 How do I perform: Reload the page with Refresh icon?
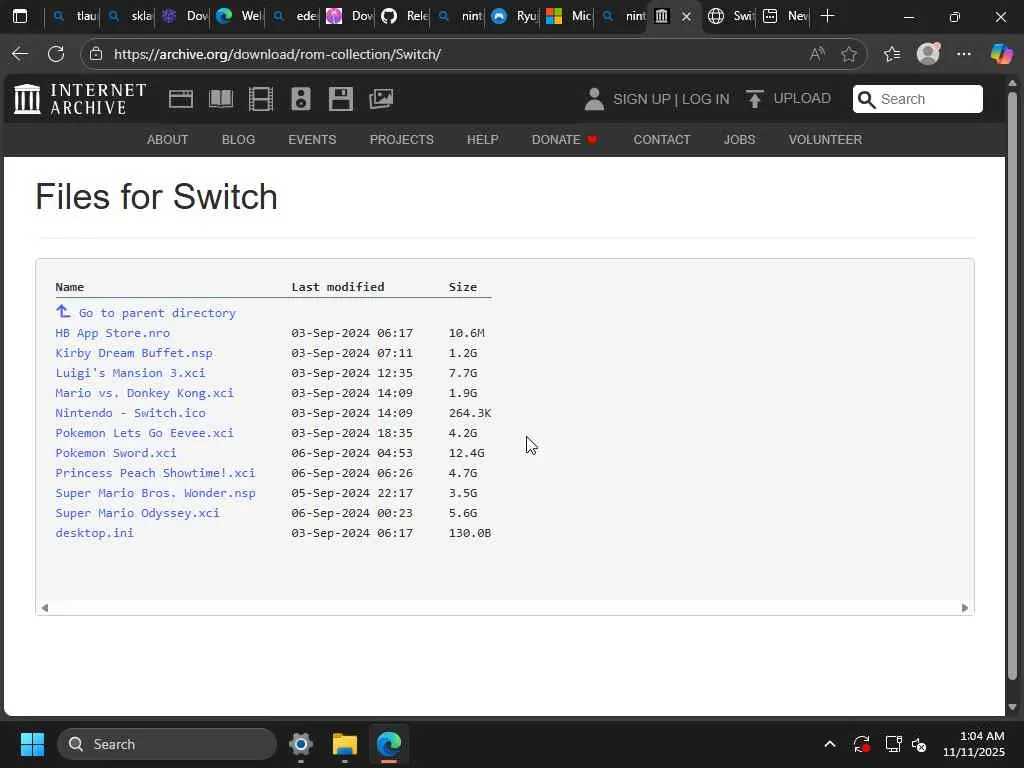click(56, 54)
